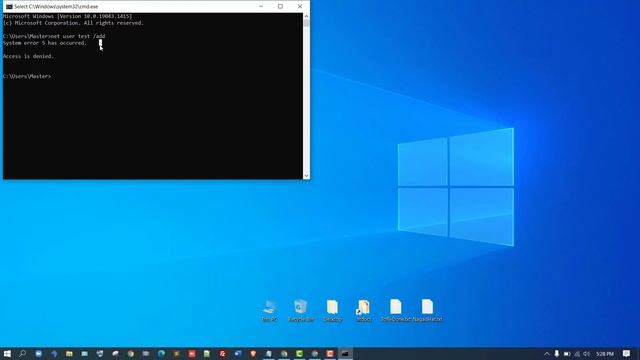The image size is (640, 360).
Task: Open This PC desktop icon
Action: 269,311
